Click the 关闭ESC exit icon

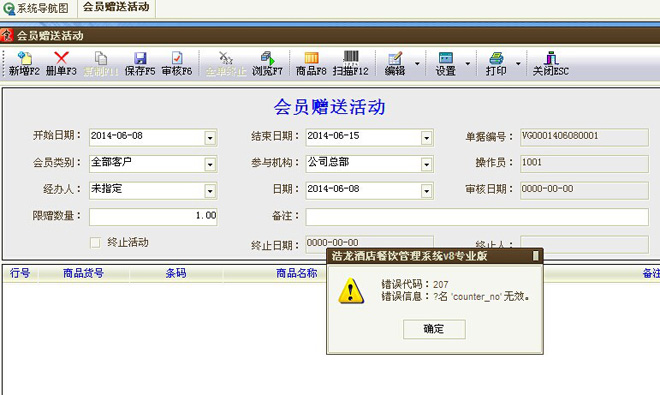pos(551,58)
